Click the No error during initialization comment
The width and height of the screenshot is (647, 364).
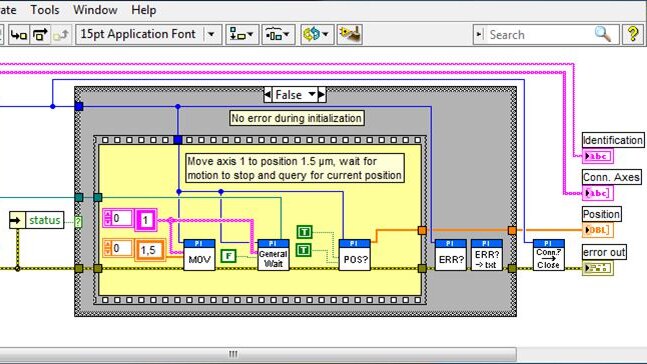(x=296, y=118)
